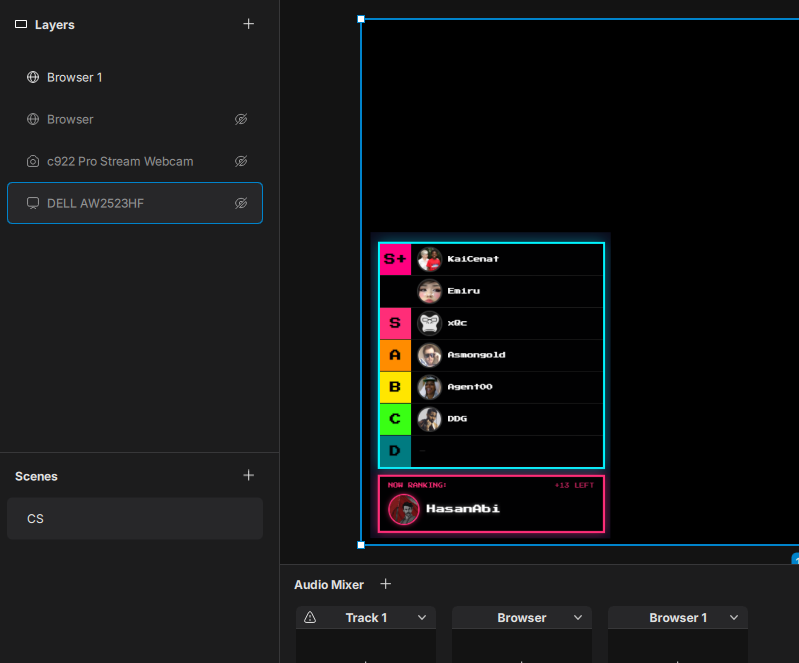
Task: Click monitor icon of DELL AW2523HF layer
Action: (x=33, y=203)
